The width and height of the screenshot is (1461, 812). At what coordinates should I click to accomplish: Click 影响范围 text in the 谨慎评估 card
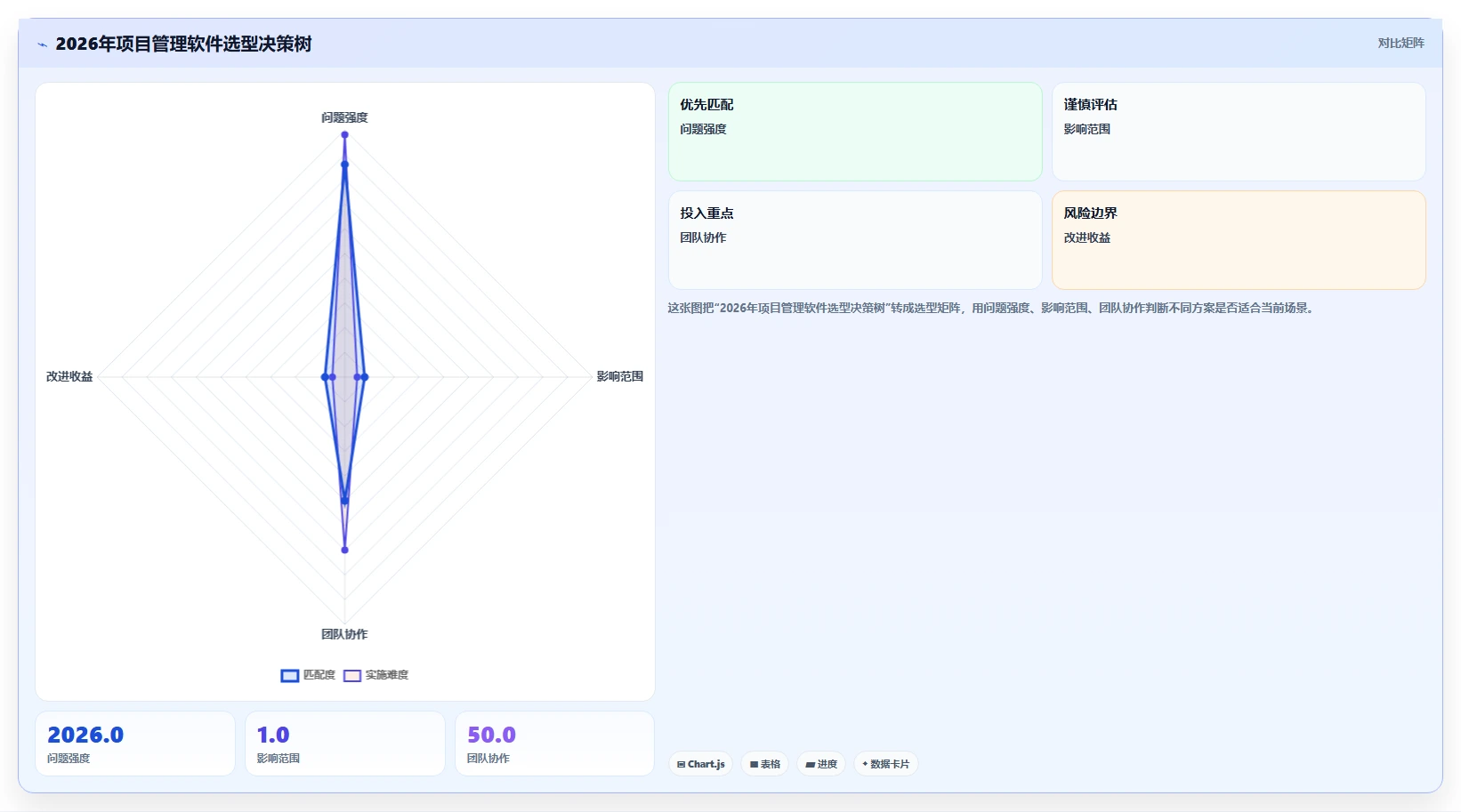[1087, 129]
